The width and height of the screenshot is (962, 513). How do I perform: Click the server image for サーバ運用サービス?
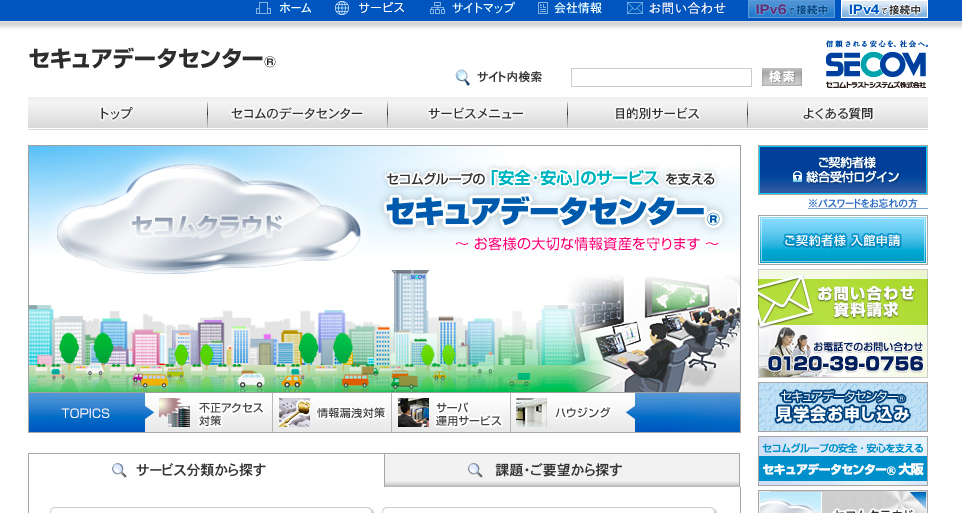(x=413, y=412)
